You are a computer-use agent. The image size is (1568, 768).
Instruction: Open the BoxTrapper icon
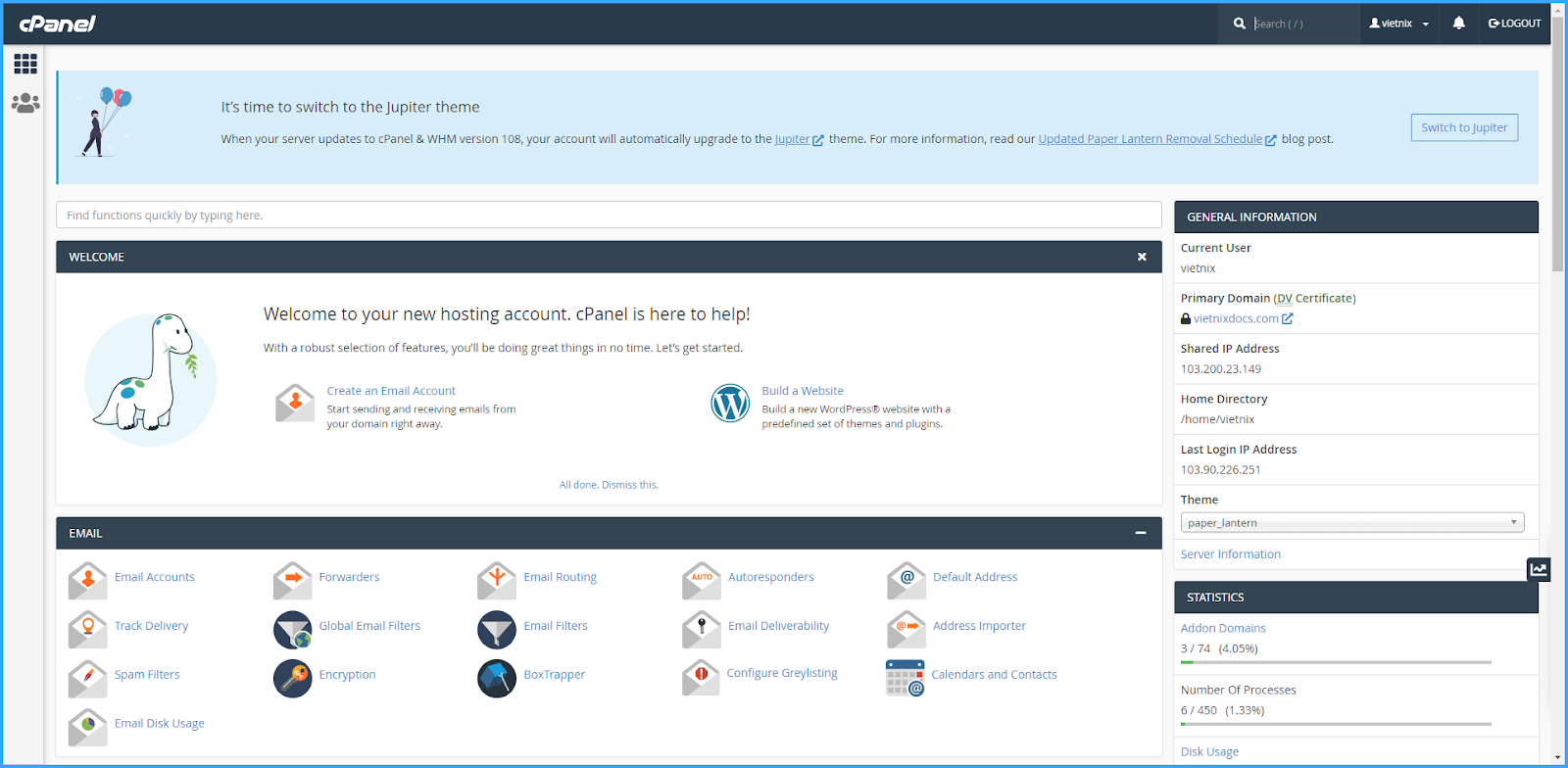tap(497, 678)
